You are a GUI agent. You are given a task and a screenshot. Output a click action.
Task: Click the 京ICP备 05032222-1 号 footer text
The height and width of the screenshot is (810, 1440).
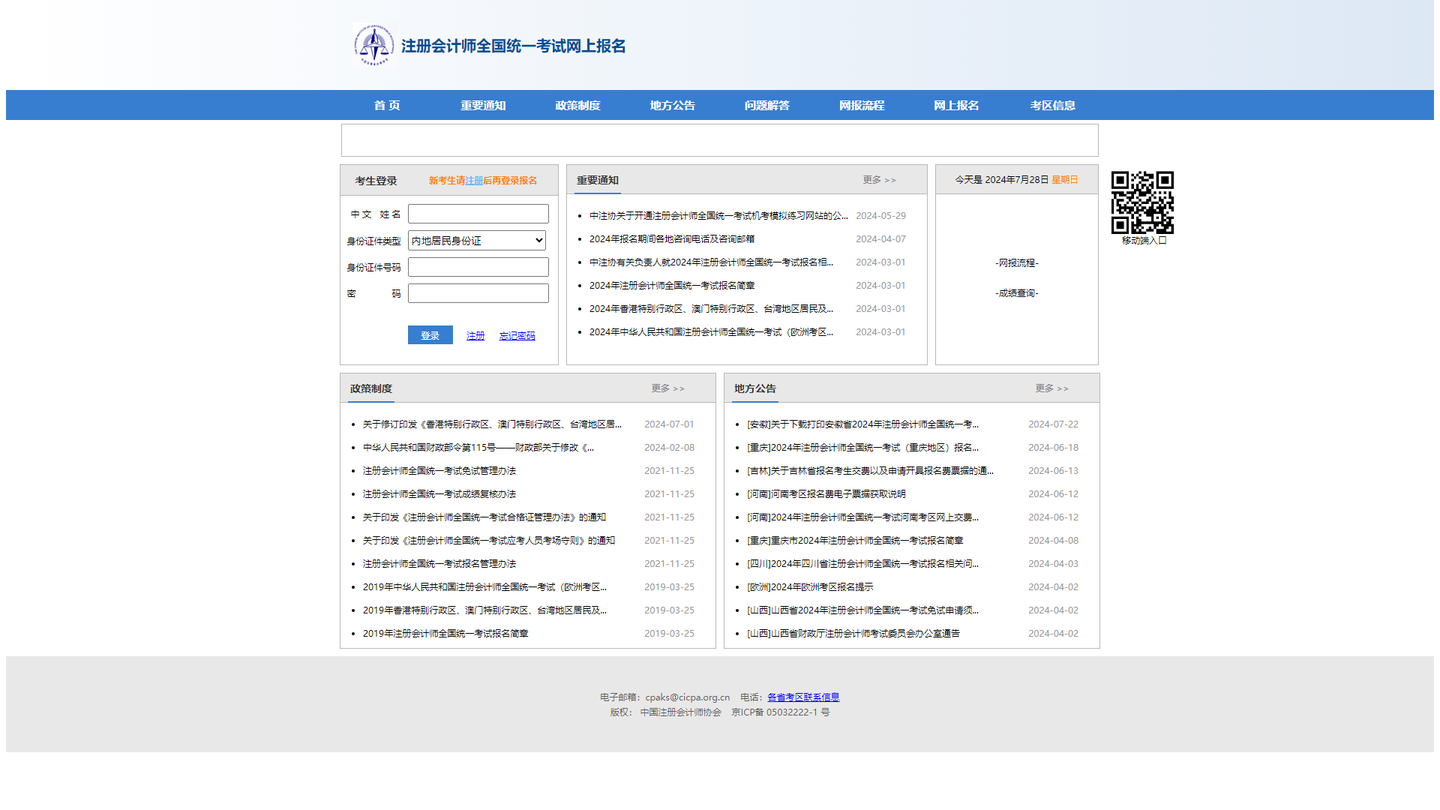(x=780, y=712)
